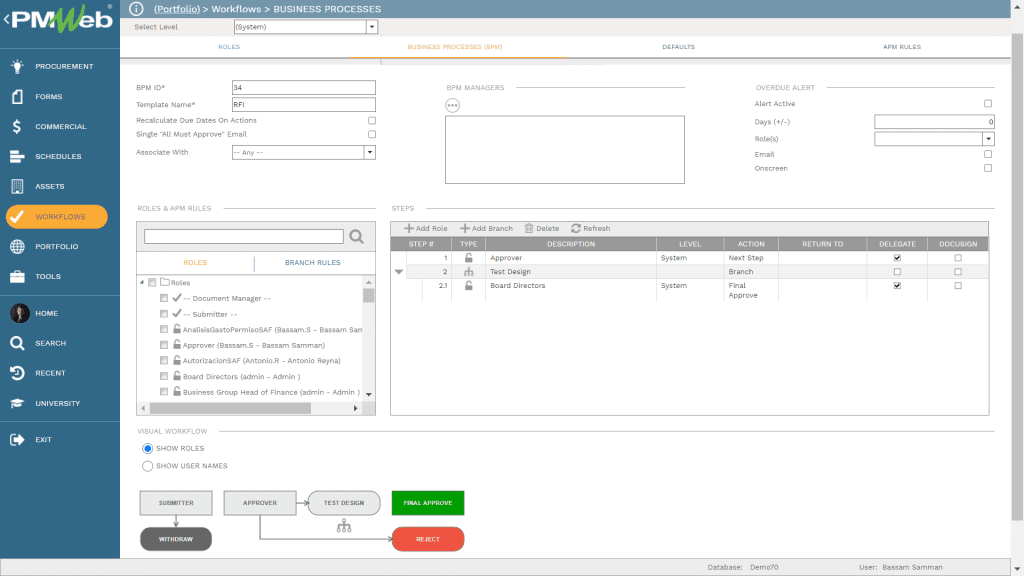Click the Withdraw workflow node
The width and height of the screenshot is (1024, 576).
pyautogui.click(x=176, y=539)
